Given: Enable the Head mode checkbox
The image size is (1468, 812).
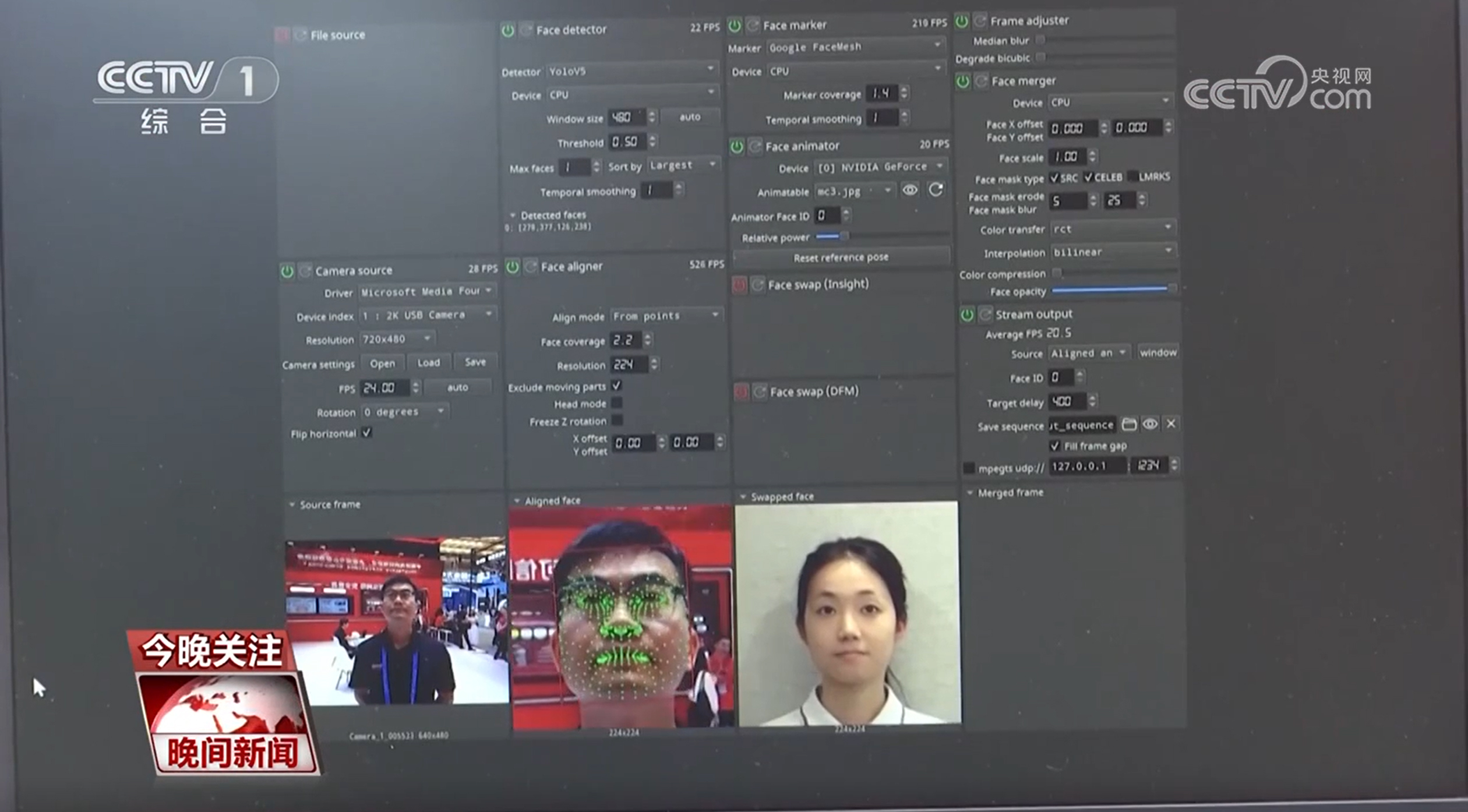Looking at the screenshot, I should (617, 403).
